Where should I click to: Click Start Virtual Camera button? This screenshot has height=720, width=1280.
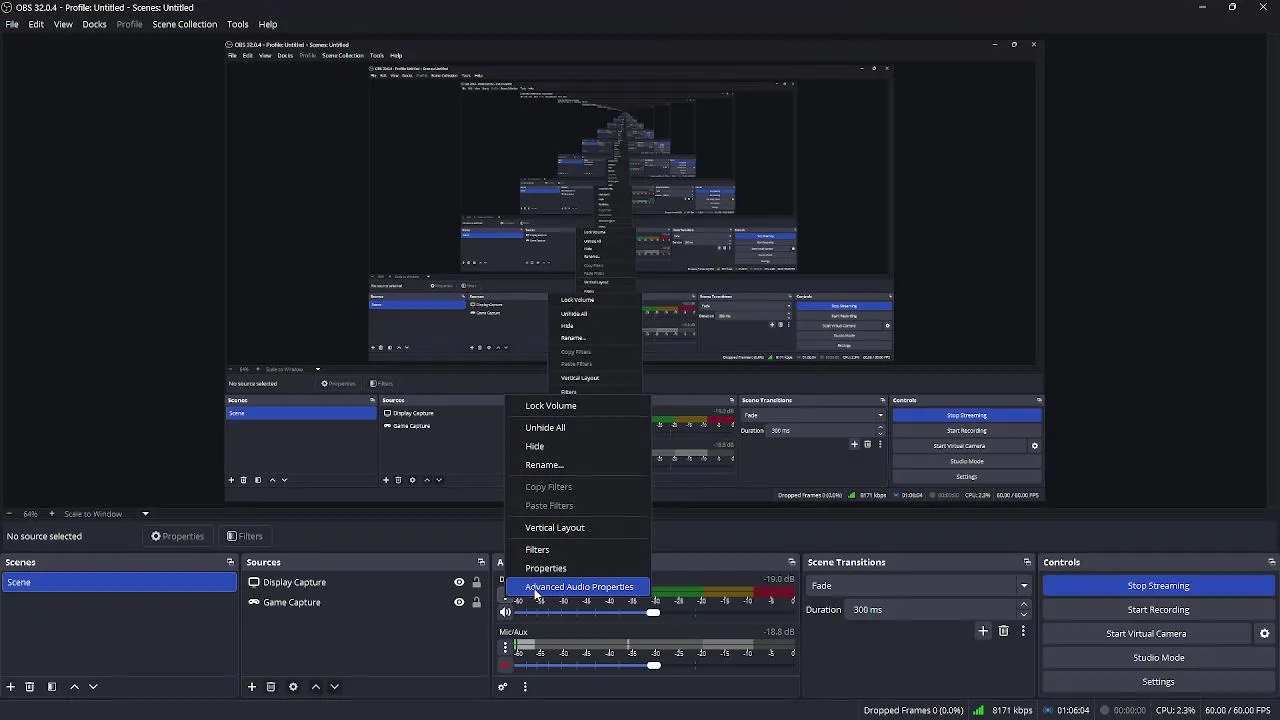(1146, 634)
